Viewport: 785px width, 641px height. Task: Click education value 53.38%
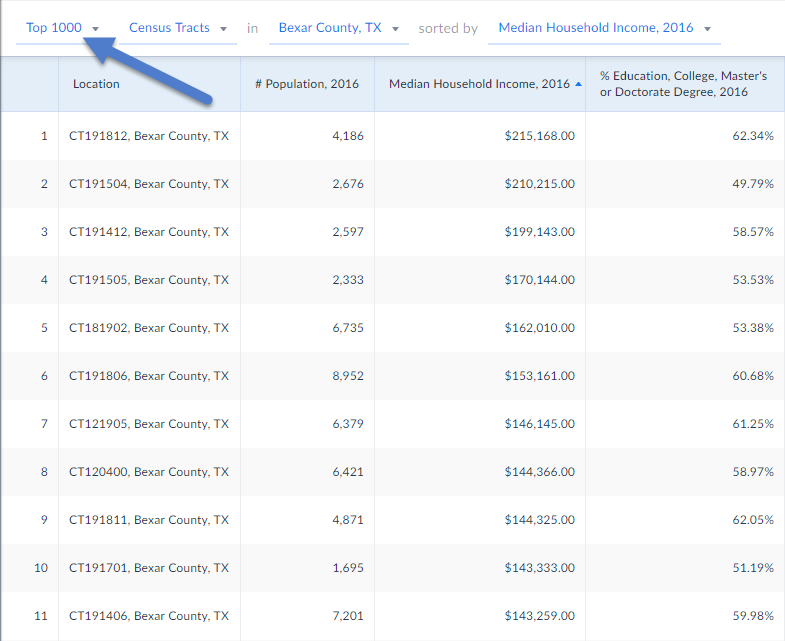tap(753, 328)
